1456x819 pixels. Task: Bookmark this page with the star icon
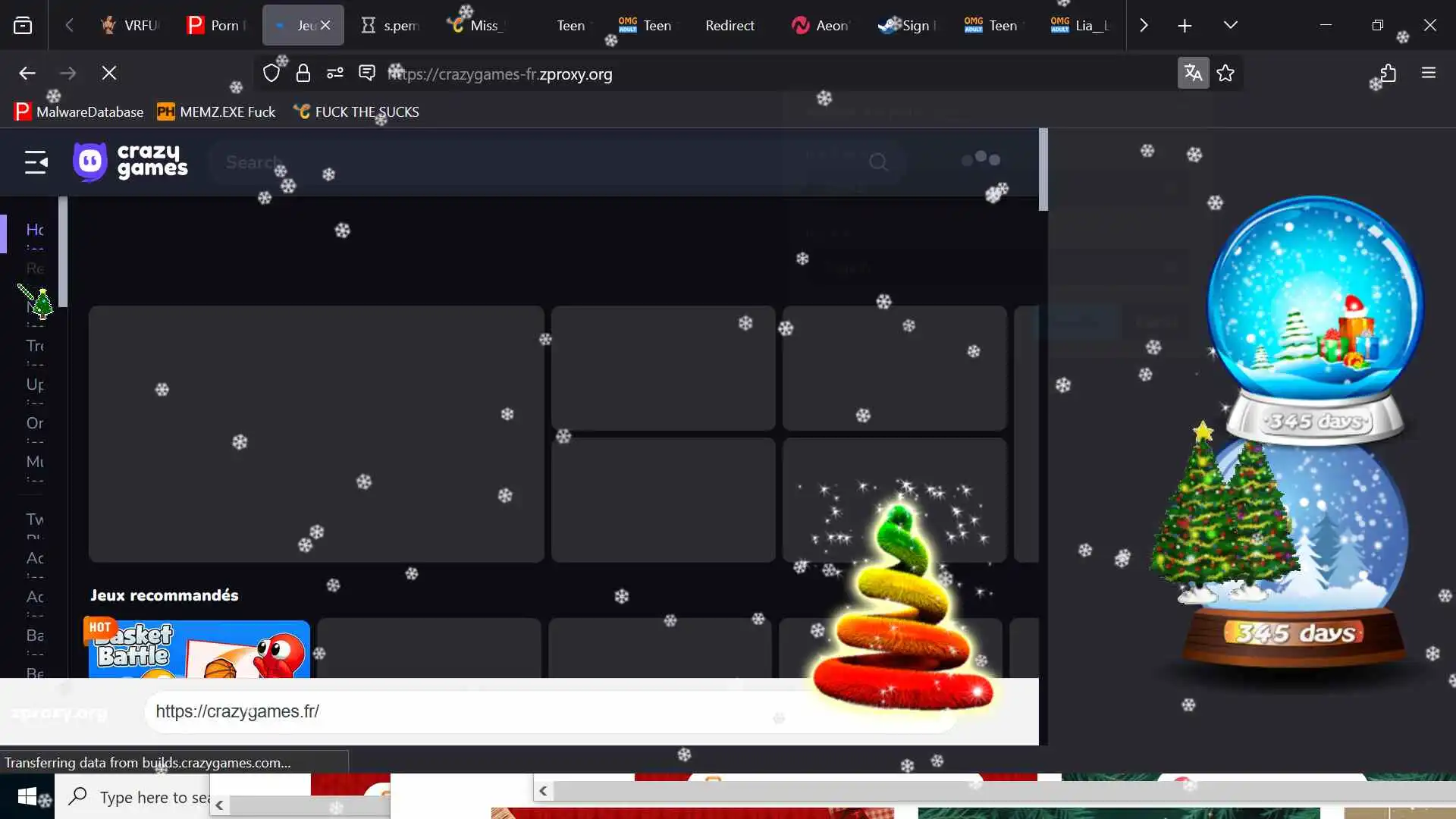click(x=1225, y=74)
